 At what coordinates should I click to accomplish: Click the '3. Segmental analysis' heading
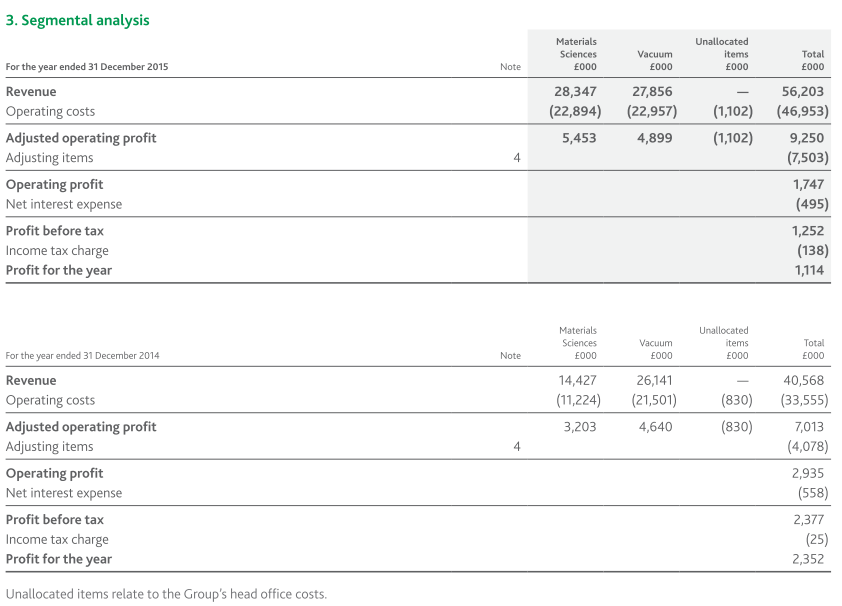[78, 20]
